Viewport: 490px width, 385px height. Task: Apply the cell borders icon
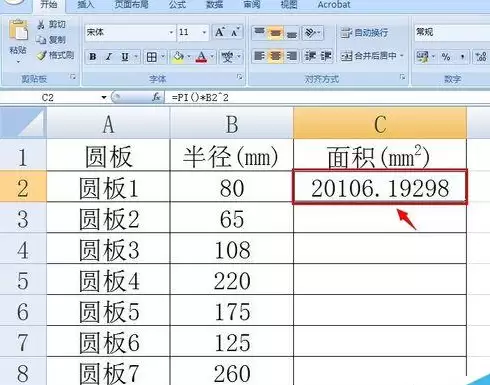(152, 57)
